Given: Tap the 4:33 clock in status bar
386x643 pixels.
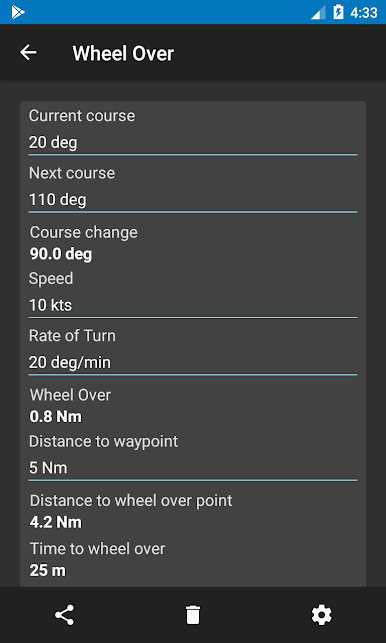Looking at the screenshot, I should (363, 13).
